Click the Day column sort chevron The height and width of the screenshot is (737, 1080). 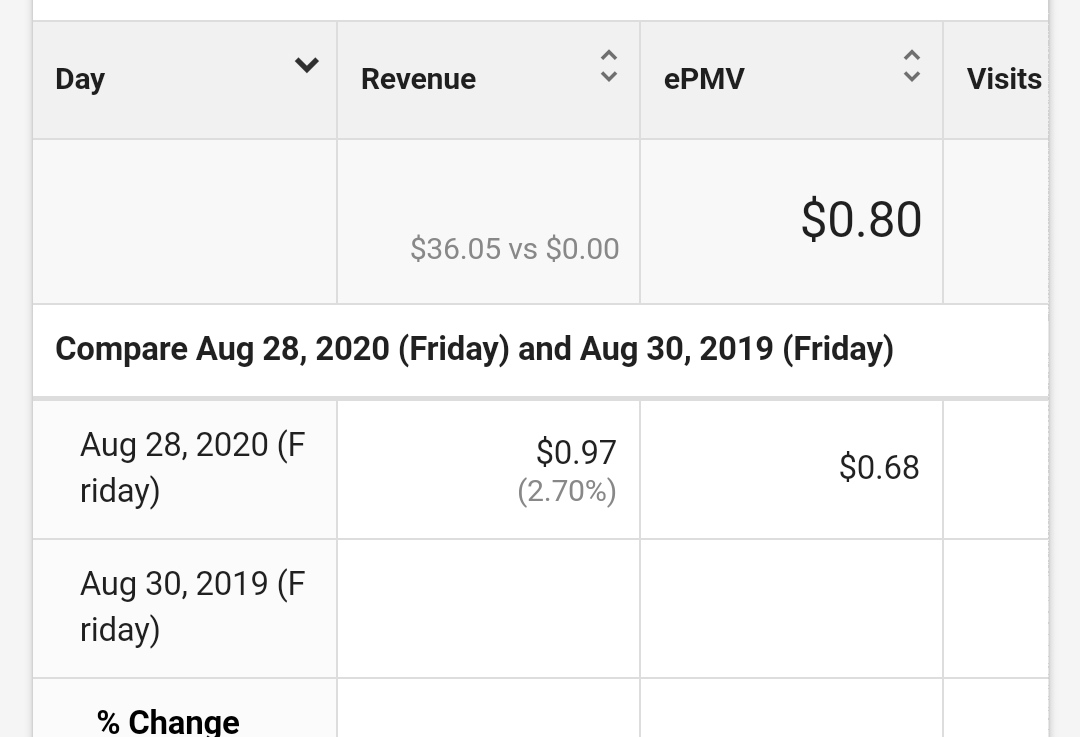coord(307,65)
